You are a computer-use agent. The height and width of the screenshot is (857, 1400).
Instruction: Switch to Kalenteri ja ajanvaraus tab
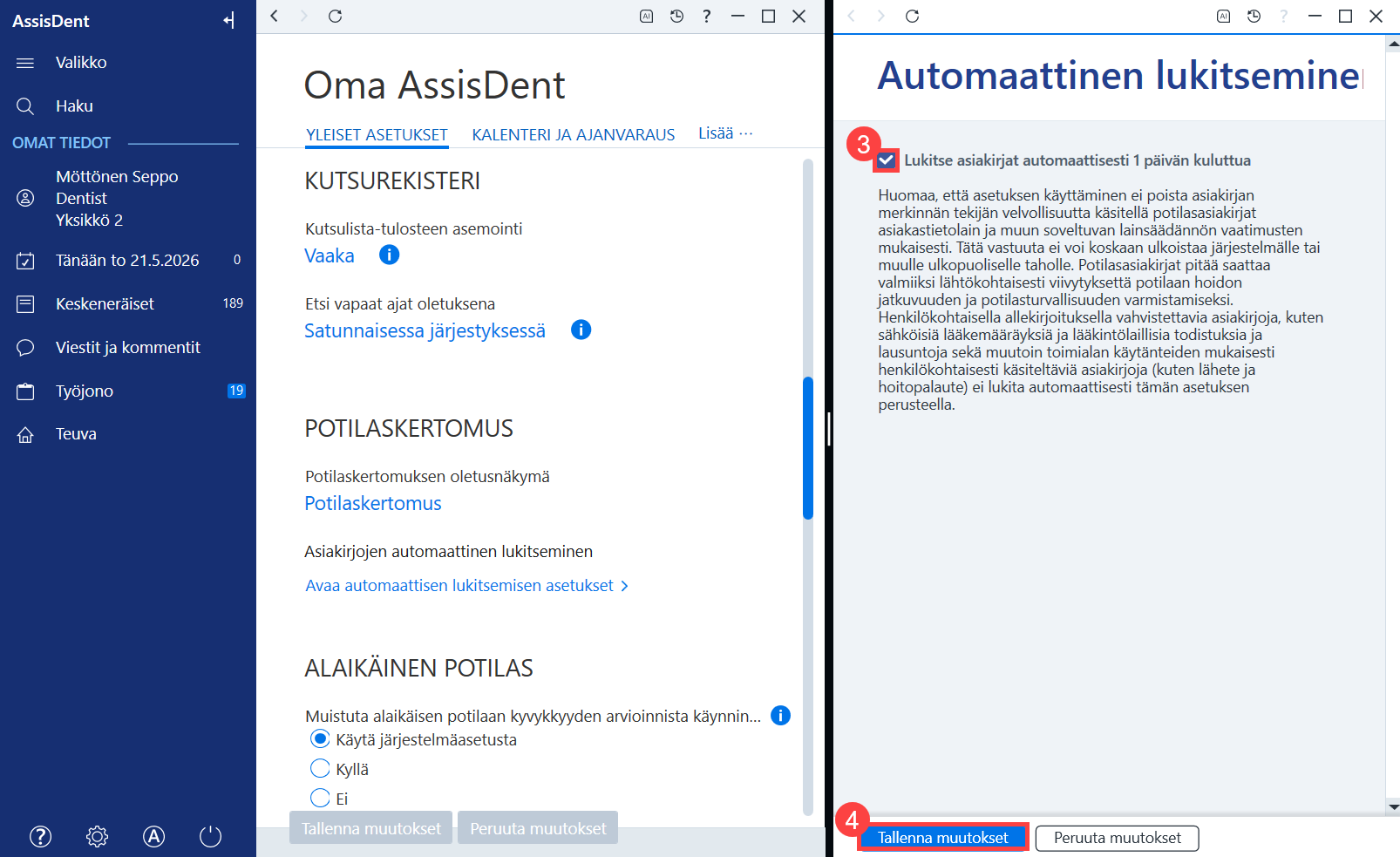coord(574,135)
